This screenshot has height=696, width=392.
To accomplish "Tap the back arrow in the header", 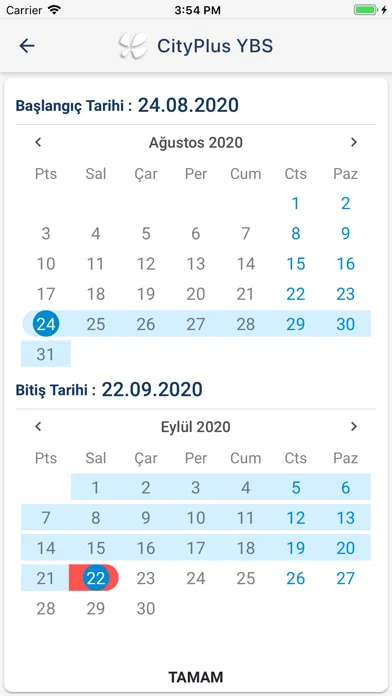I will click(x=27, y=45).
